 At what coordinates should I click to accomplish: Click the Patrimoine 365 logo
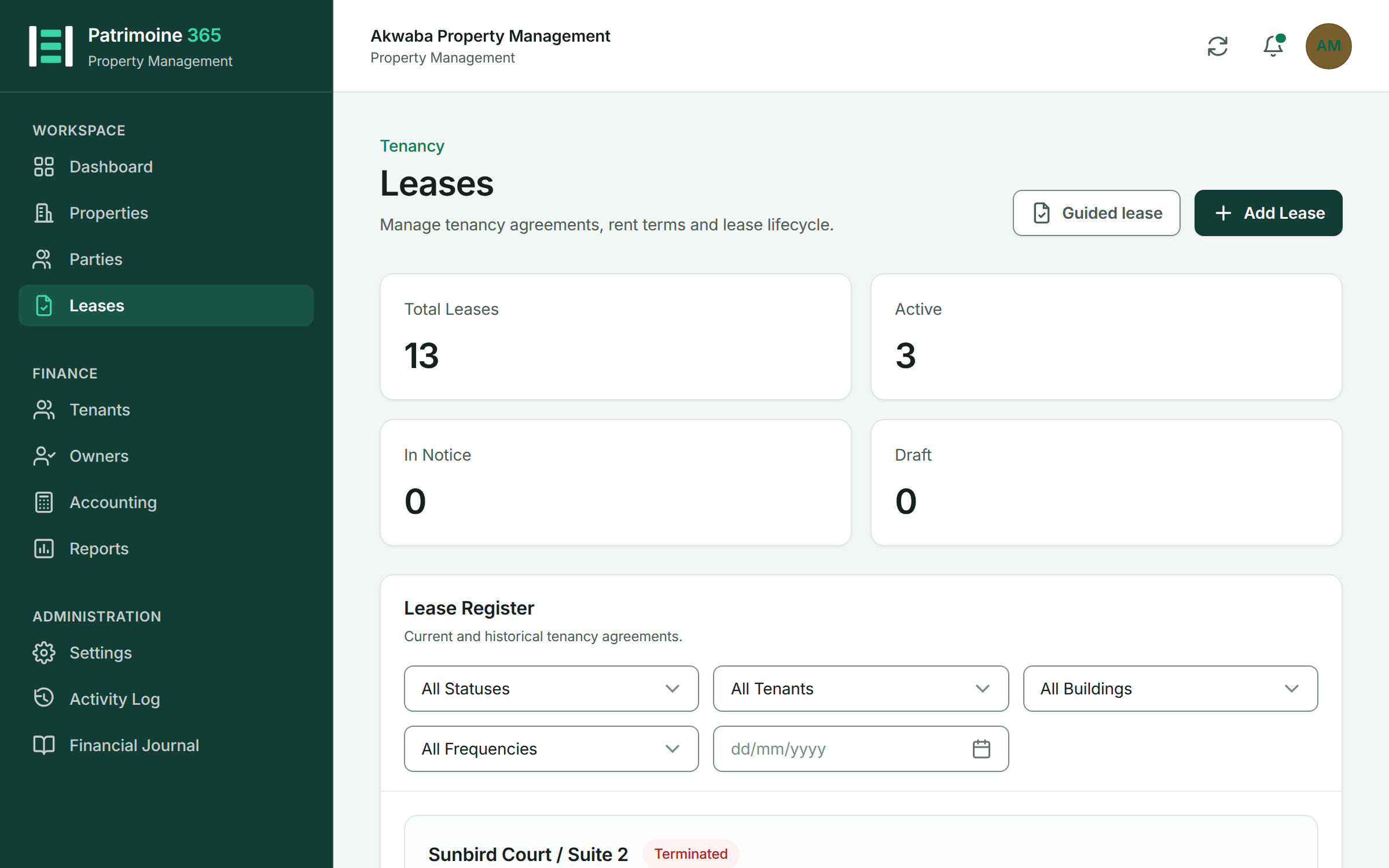pos(51,46)
